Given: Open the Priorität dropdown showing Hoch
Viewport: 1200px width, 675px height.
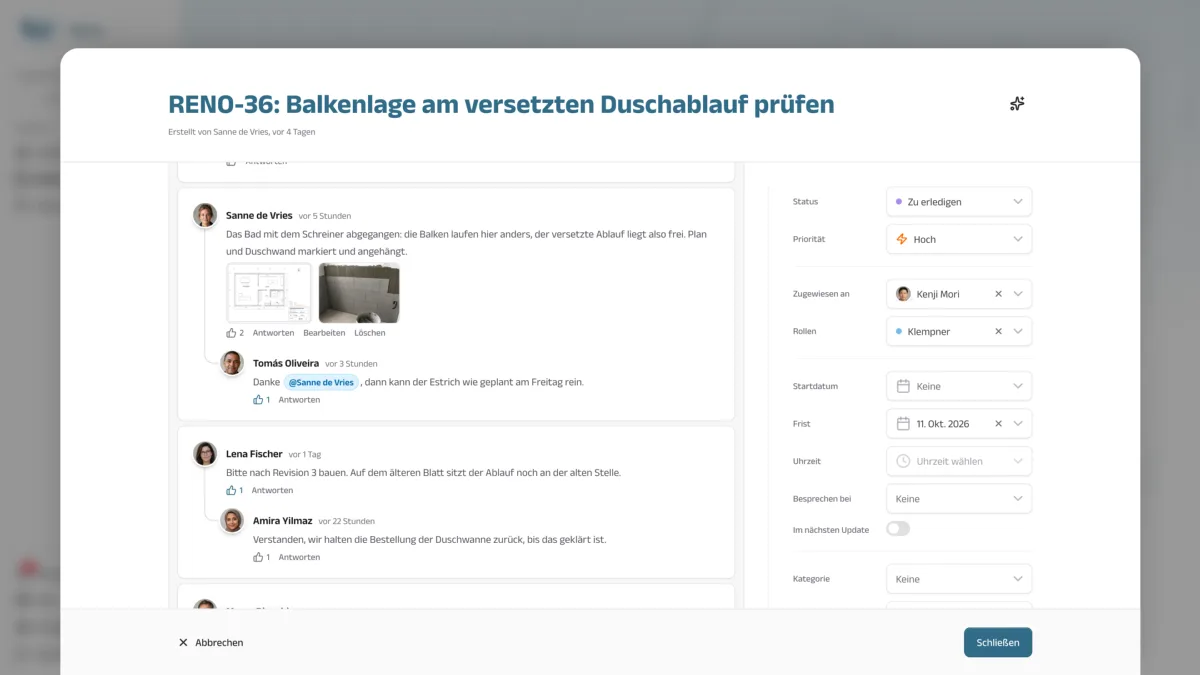Looking at the screenshot, I should [x=959, y=239].
